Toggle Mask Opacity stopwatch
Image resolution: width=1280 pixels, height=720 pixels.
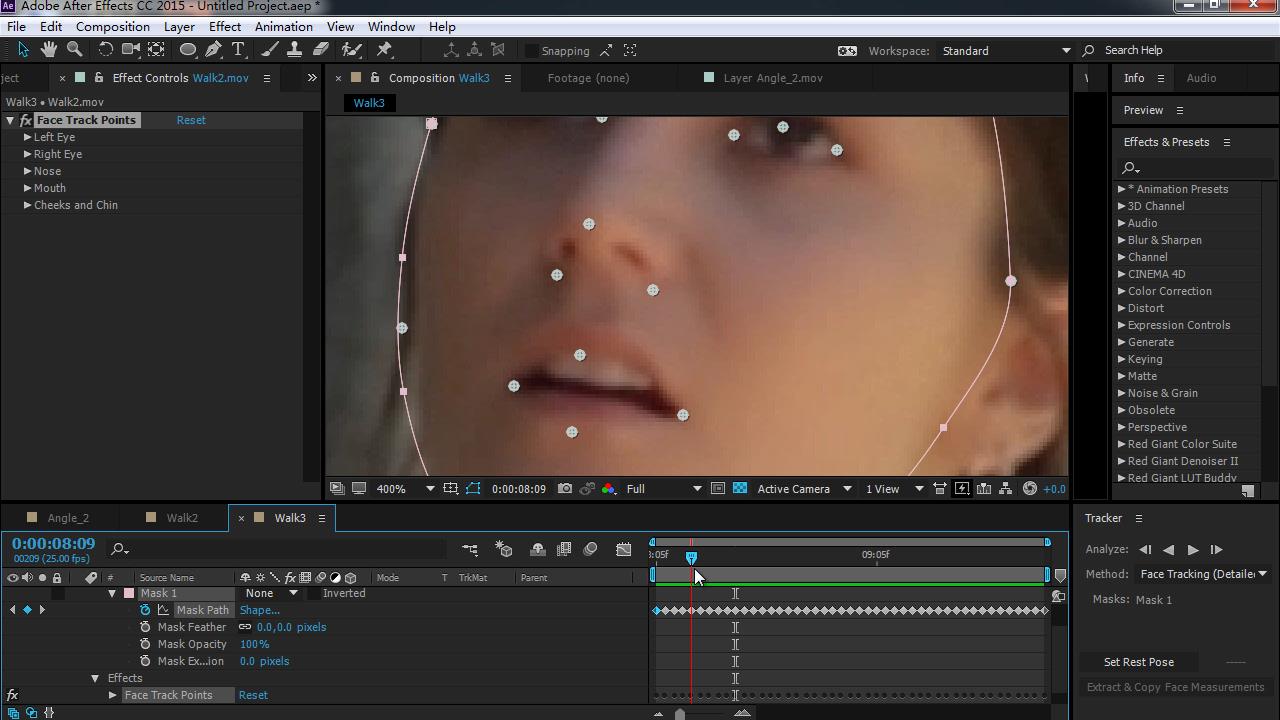[145, 644]
